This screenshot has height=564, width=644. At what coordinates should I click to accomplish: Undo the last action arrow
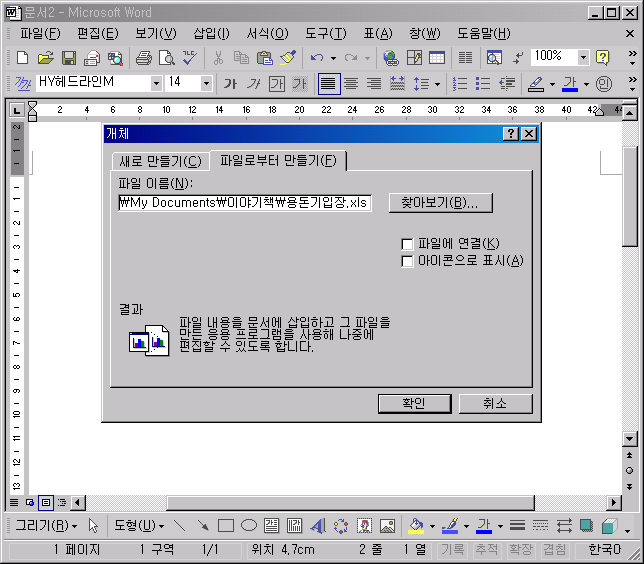pos(317,58)
